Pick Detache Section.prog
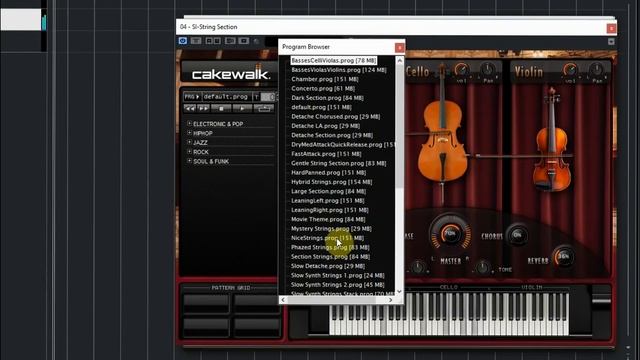The width and height of the screenshot is (640, 360). pos(332,136)
